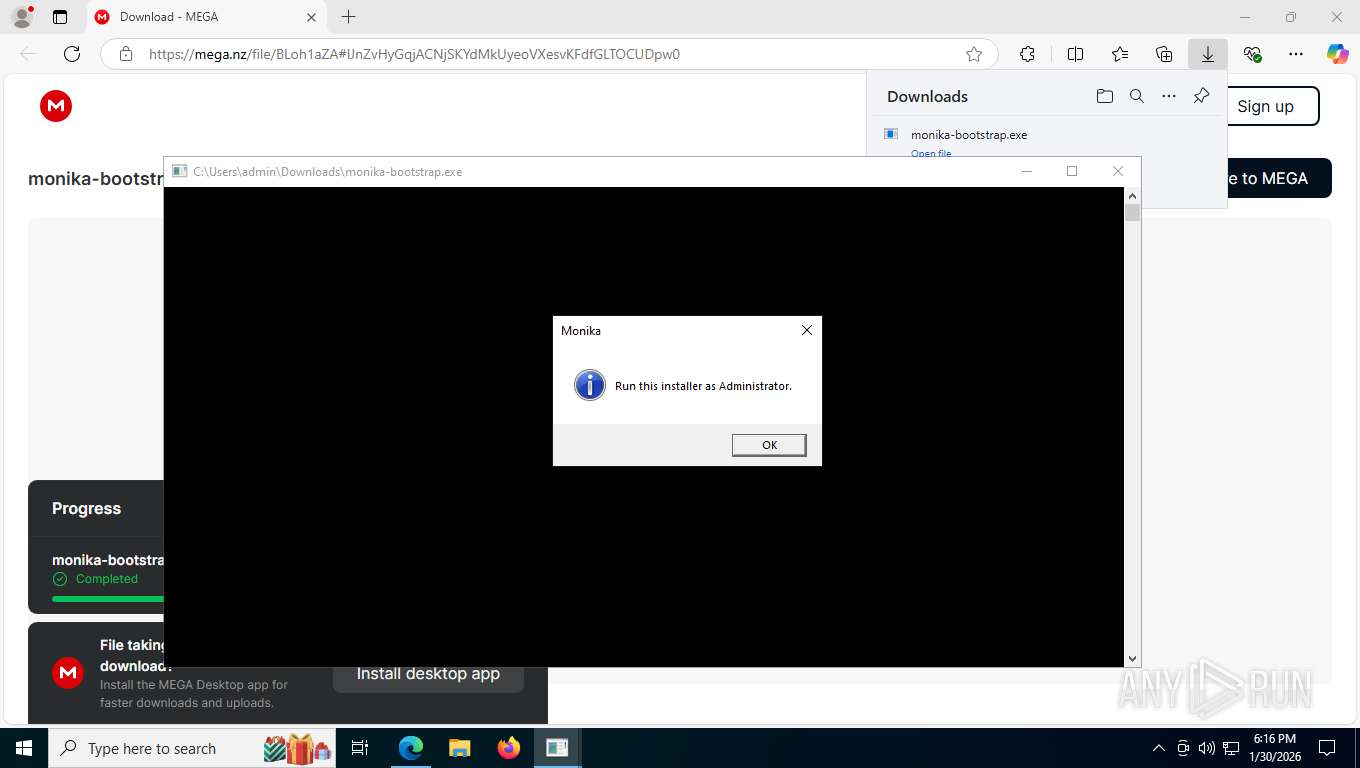Image resolution: width=1360 pixels, height=768 pixels.
Task: Open the Extensions puzzle icon
Action: click(x=1027, y=54)
